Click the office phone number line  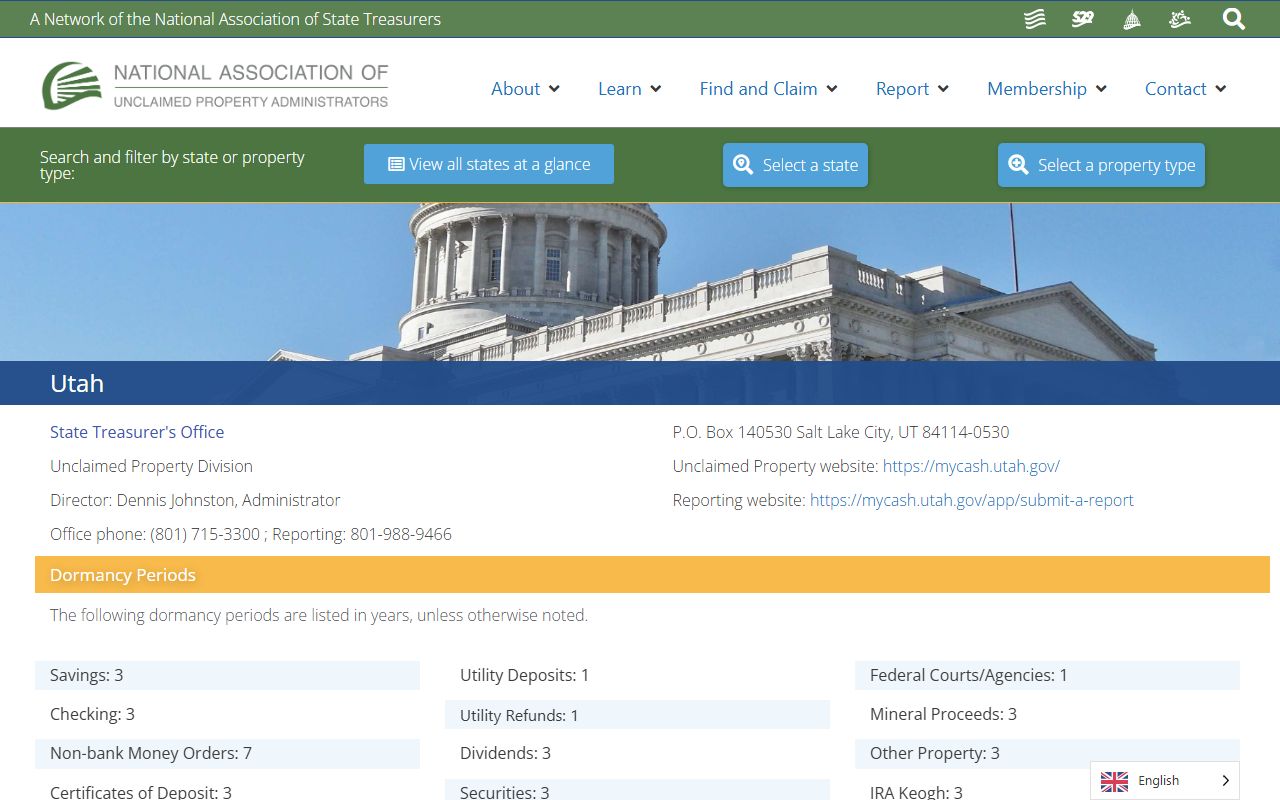(x=251, y=534)
